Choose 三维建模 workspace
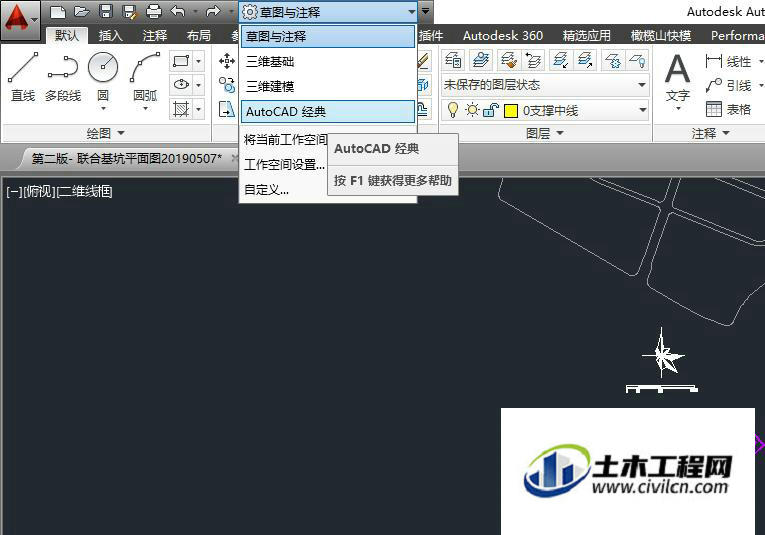The image size is (765, 535). tap(328, 86)
